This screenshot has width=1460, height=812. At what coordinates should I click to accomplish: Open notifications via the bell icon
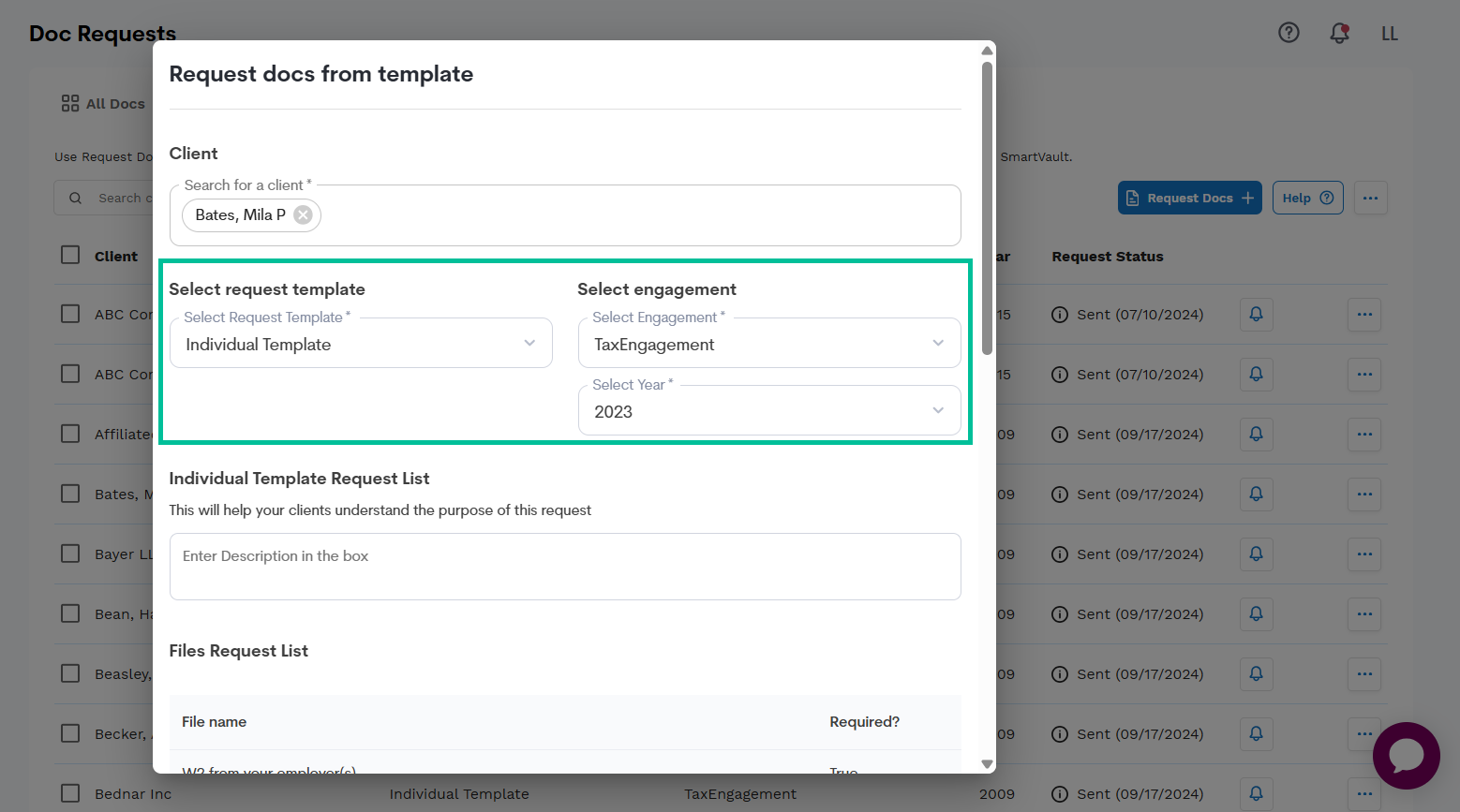coord(1339,32)
